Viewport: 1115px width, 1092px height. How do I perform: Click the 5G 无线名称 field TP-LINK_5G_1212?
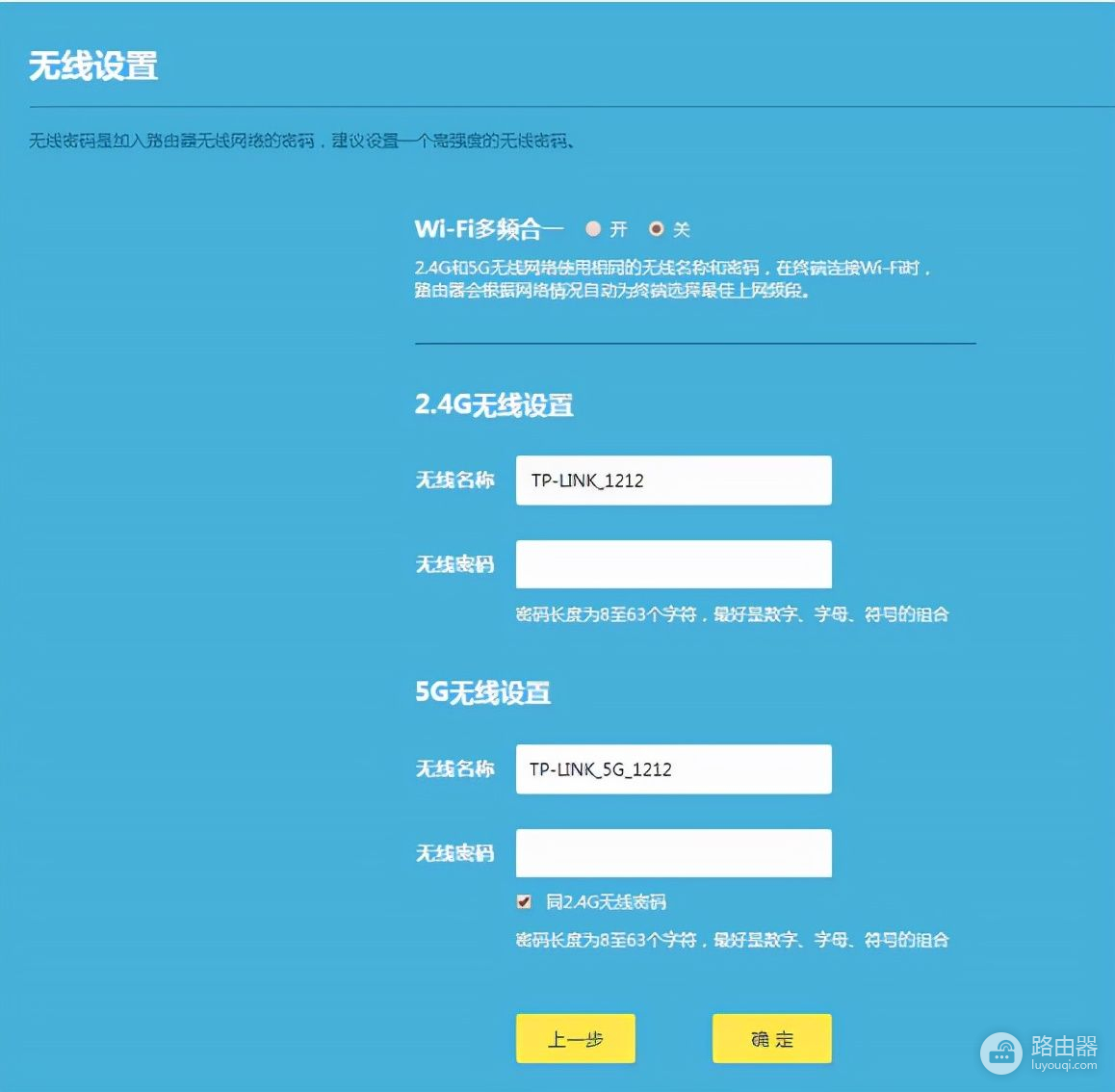point(673,769)
